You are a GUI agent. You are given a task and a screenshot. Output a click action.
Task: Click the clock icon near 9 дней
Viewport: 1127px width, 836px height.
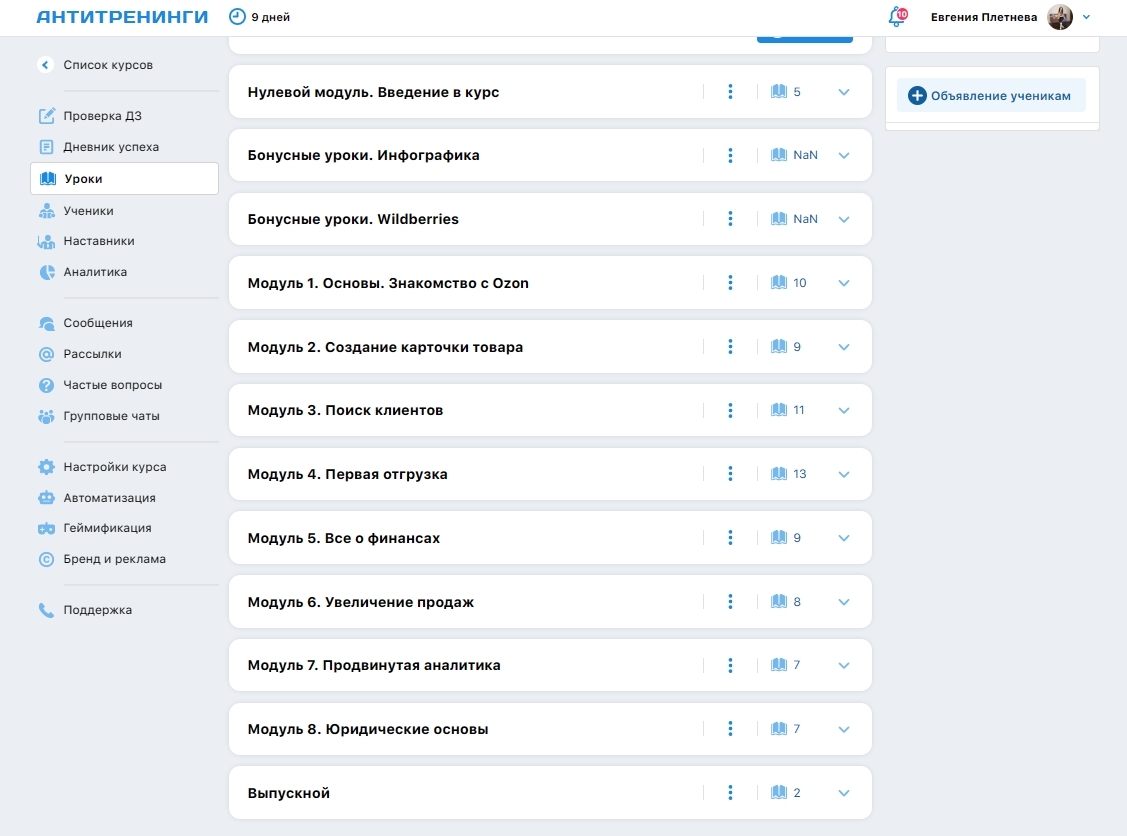pos(237,17)
